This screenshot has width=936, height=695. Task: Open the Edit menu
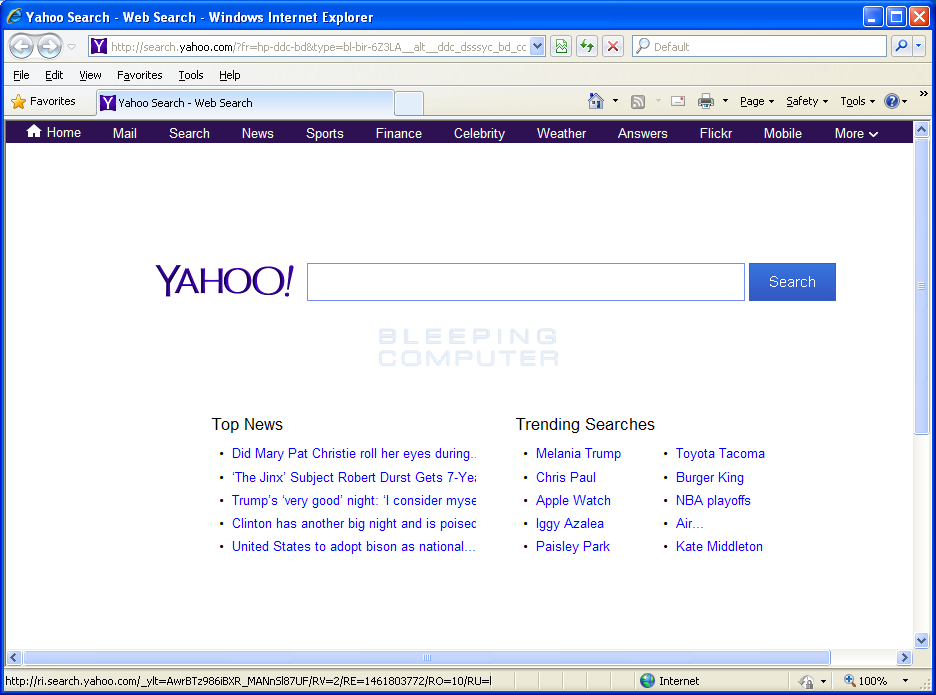click(x=54, y=75)
